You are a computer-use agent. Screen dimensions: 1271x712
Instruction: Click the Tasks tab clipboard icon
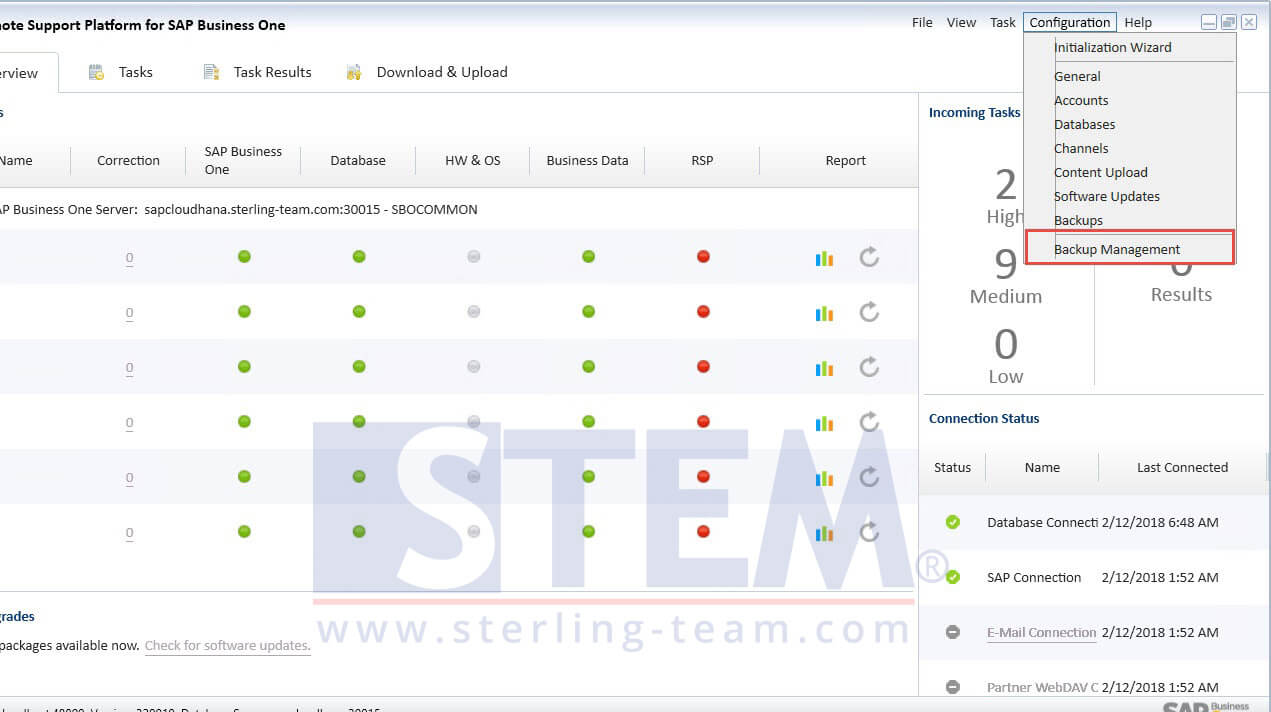(x=96, y=72)
